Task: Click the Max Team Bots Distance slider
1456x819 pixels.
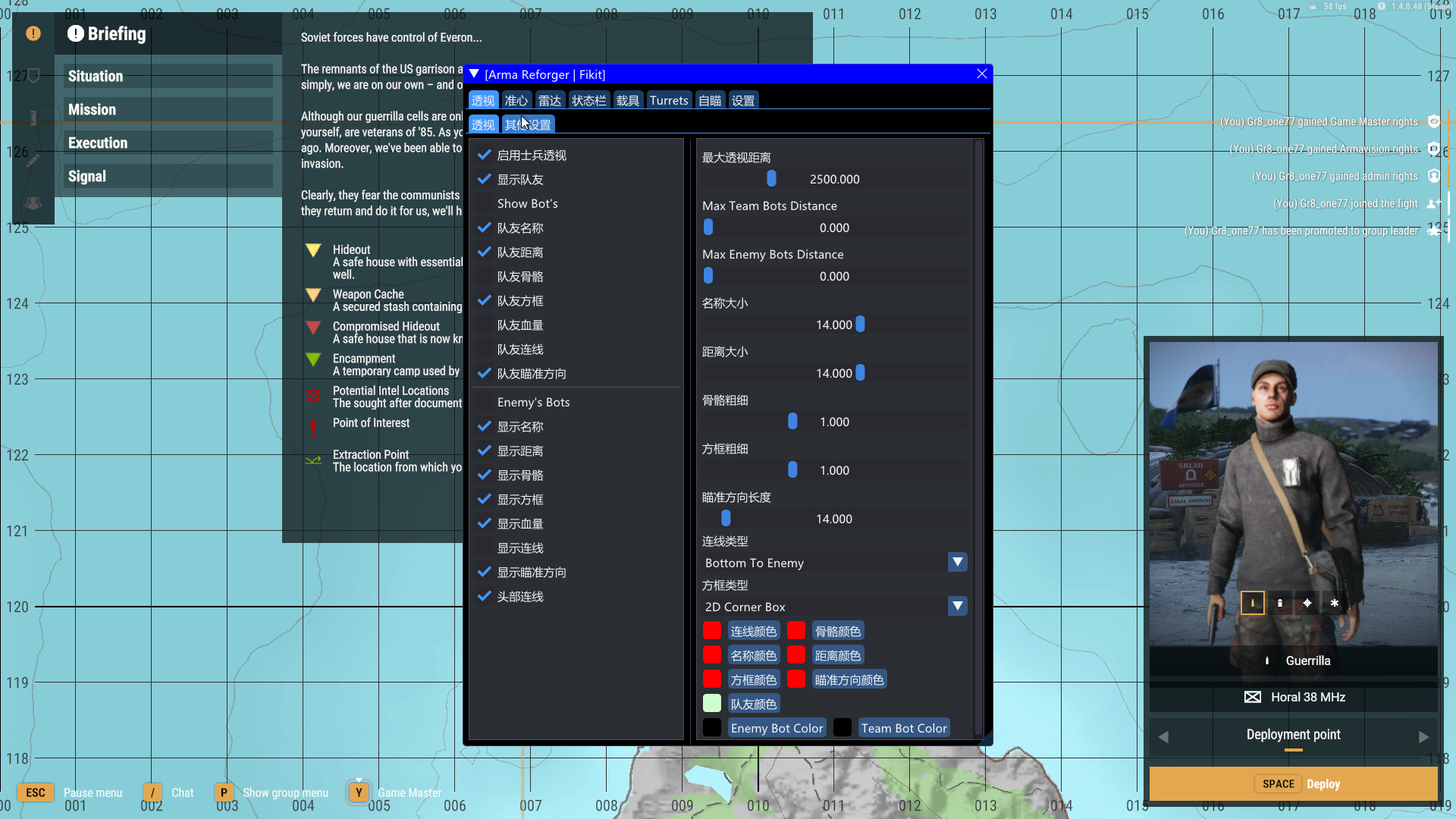Action: point(834,227)
